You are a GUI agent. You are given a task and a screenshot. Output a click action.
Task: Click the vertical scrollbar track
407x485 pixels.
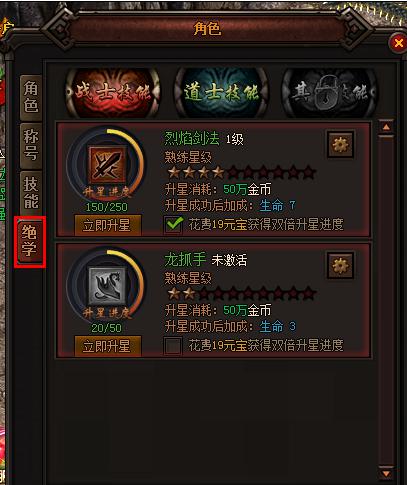(386, 300)
